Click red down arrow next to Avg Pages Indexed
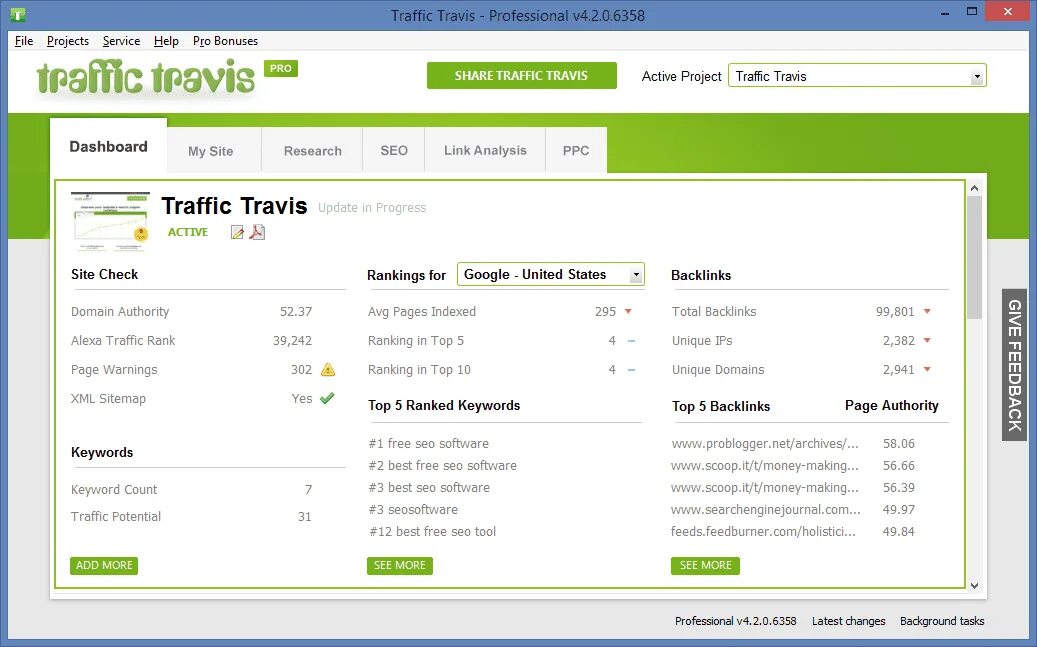The height and width of the screenshot is (647, 1037). pyautogui.click(x=628, y=312)
